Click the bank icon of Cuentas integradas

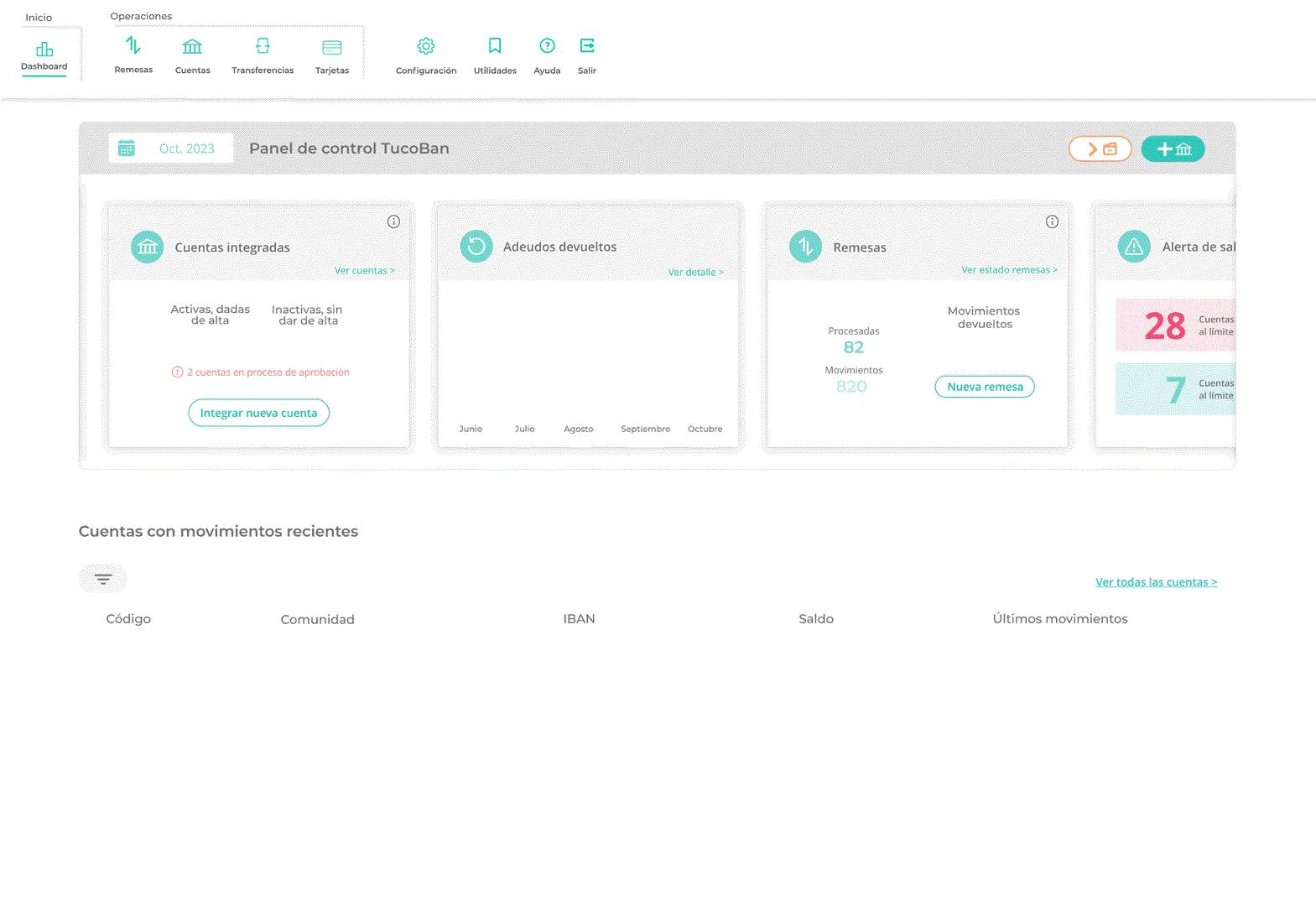148,247
